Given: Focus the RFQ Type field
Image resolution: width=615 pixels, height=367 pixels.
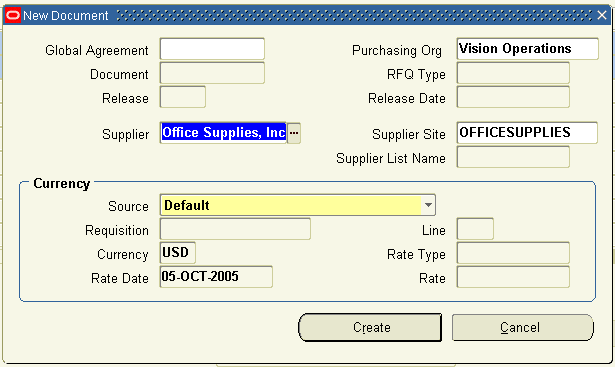Looking at the screenshot, I should coord(513,73).
